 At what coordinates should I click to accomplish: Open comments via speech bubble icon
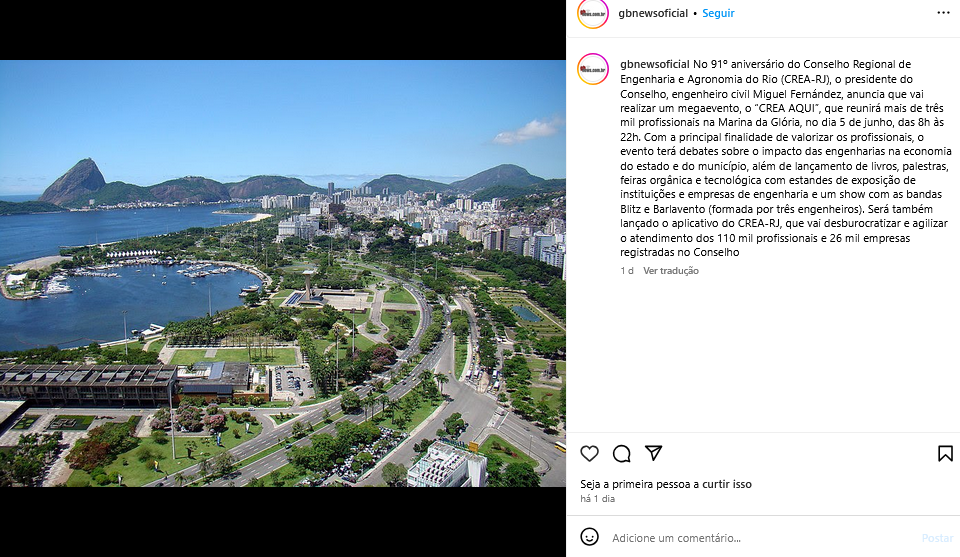click(621, 454)
